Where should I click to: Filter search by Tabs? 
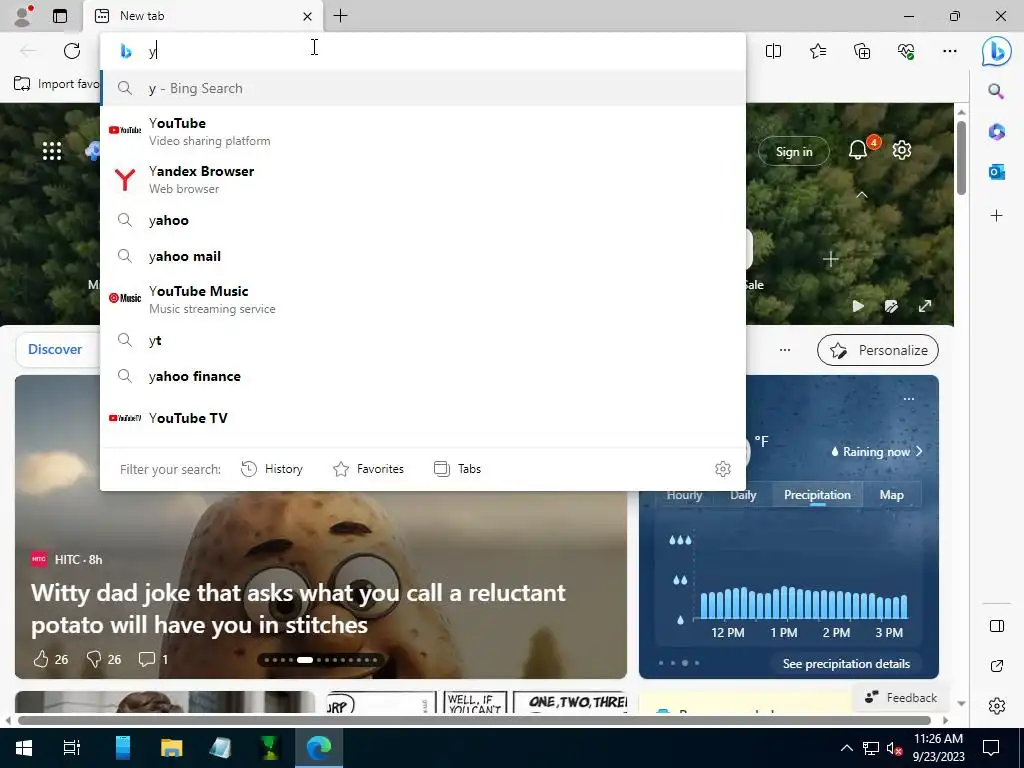tap(457, 469)
